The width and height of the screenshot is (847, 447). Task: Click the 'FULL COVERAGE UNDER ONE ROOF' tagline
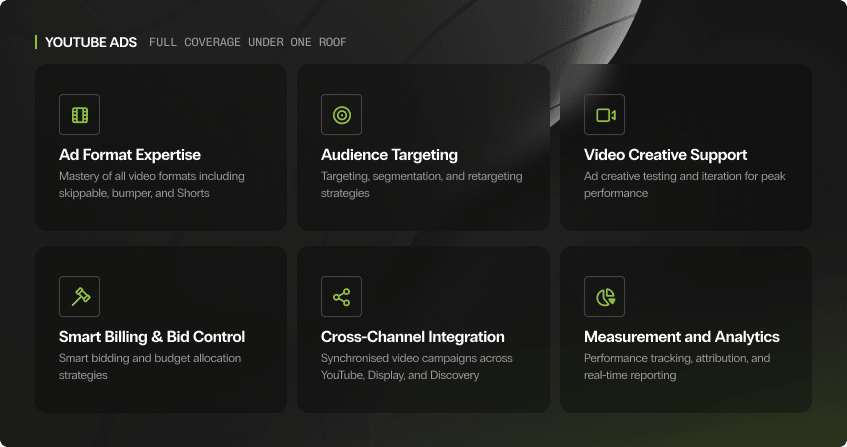pos(247,42)
